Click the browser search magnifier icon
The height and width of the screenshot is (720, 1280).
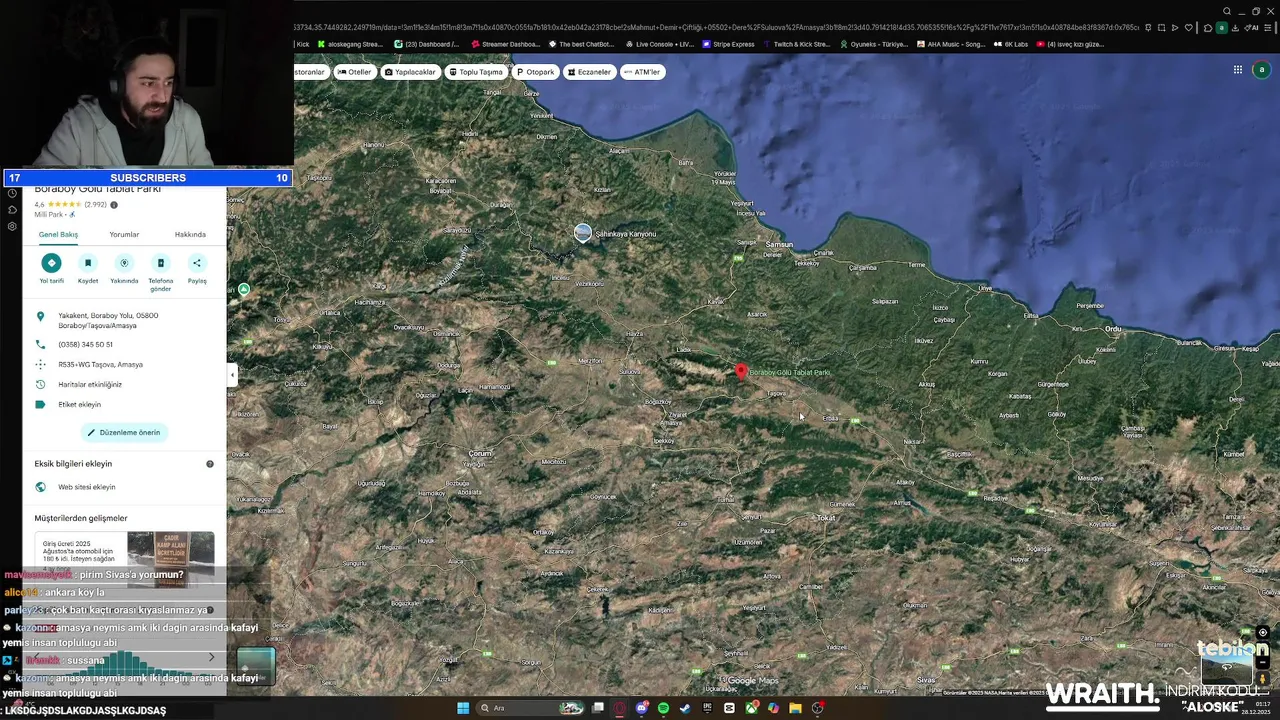click(1227, 12)
